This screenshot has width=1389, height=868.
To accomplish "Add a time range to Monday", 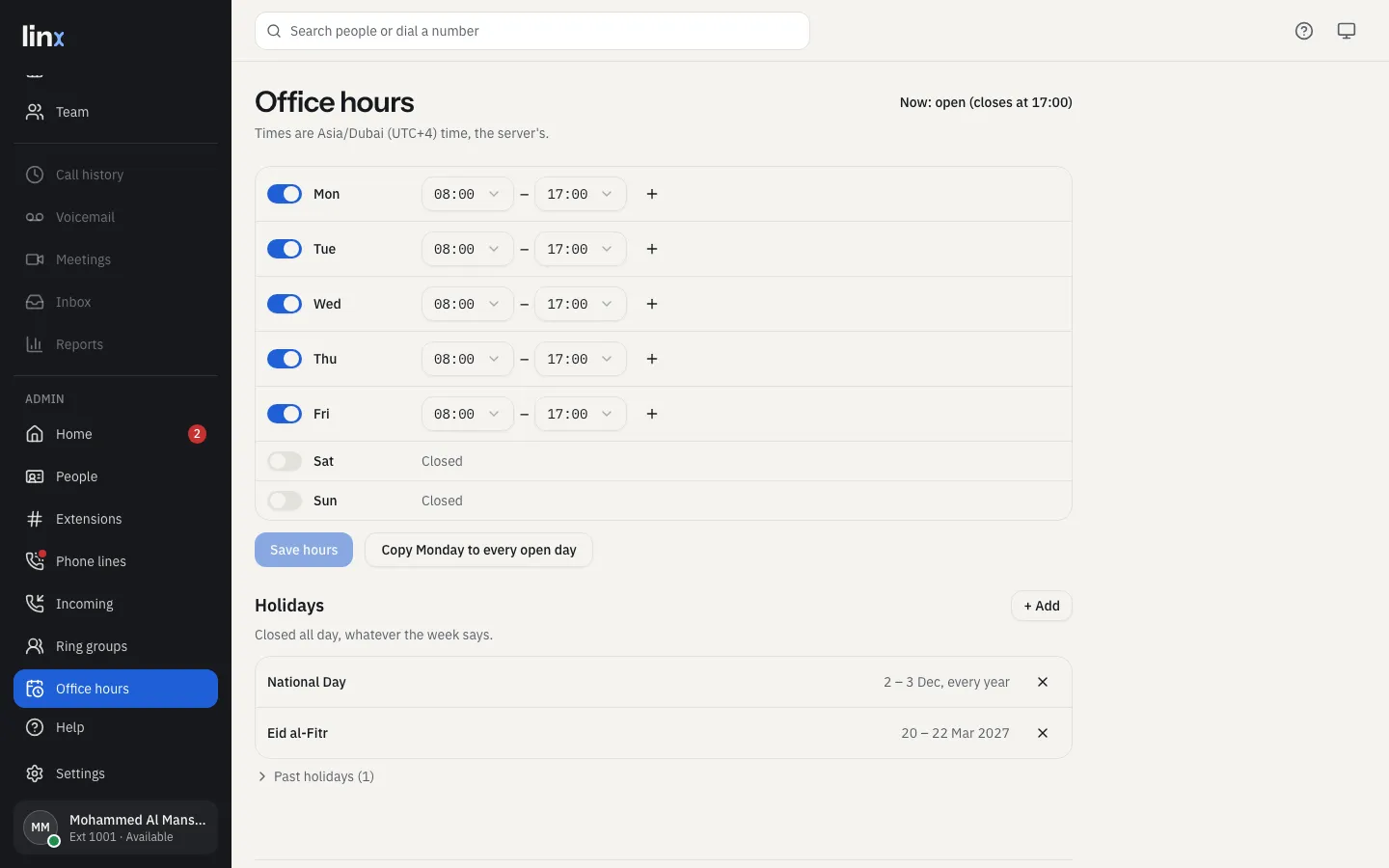I will click(652, 194).
